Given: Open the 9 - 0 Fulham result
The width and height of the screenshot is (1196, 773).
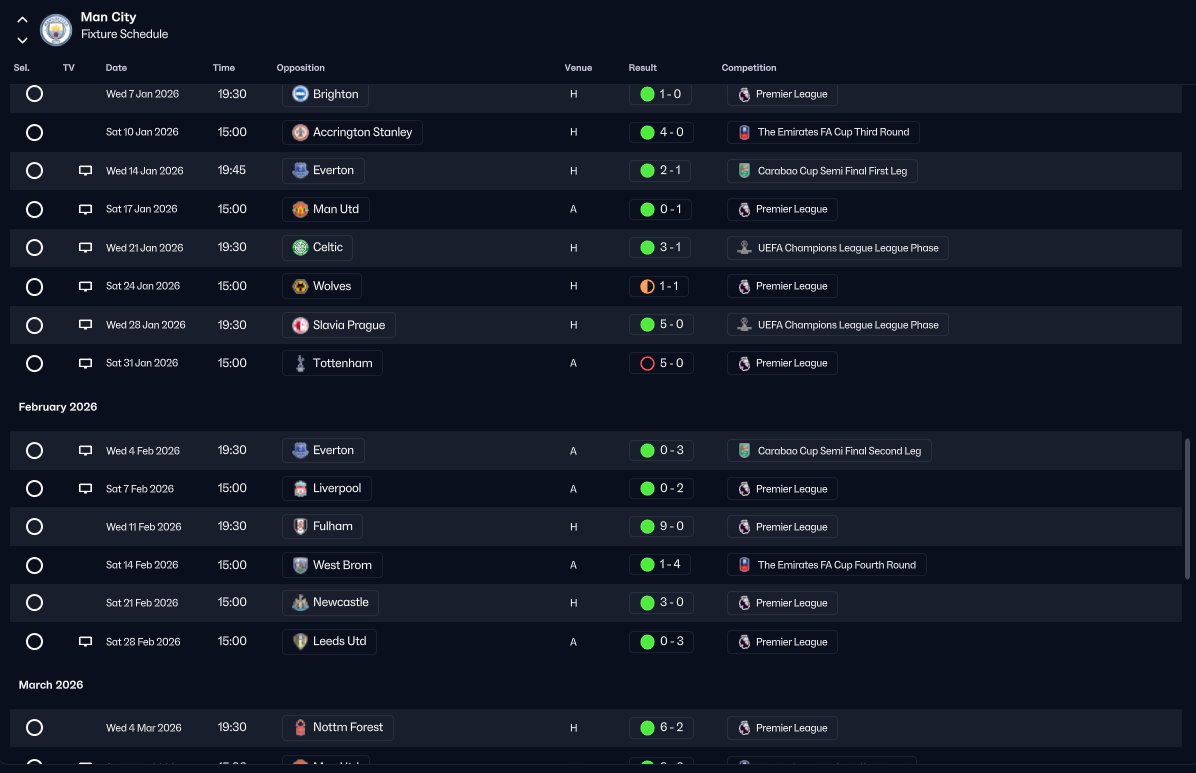Looking at the screenshot, I should [661, 527].
